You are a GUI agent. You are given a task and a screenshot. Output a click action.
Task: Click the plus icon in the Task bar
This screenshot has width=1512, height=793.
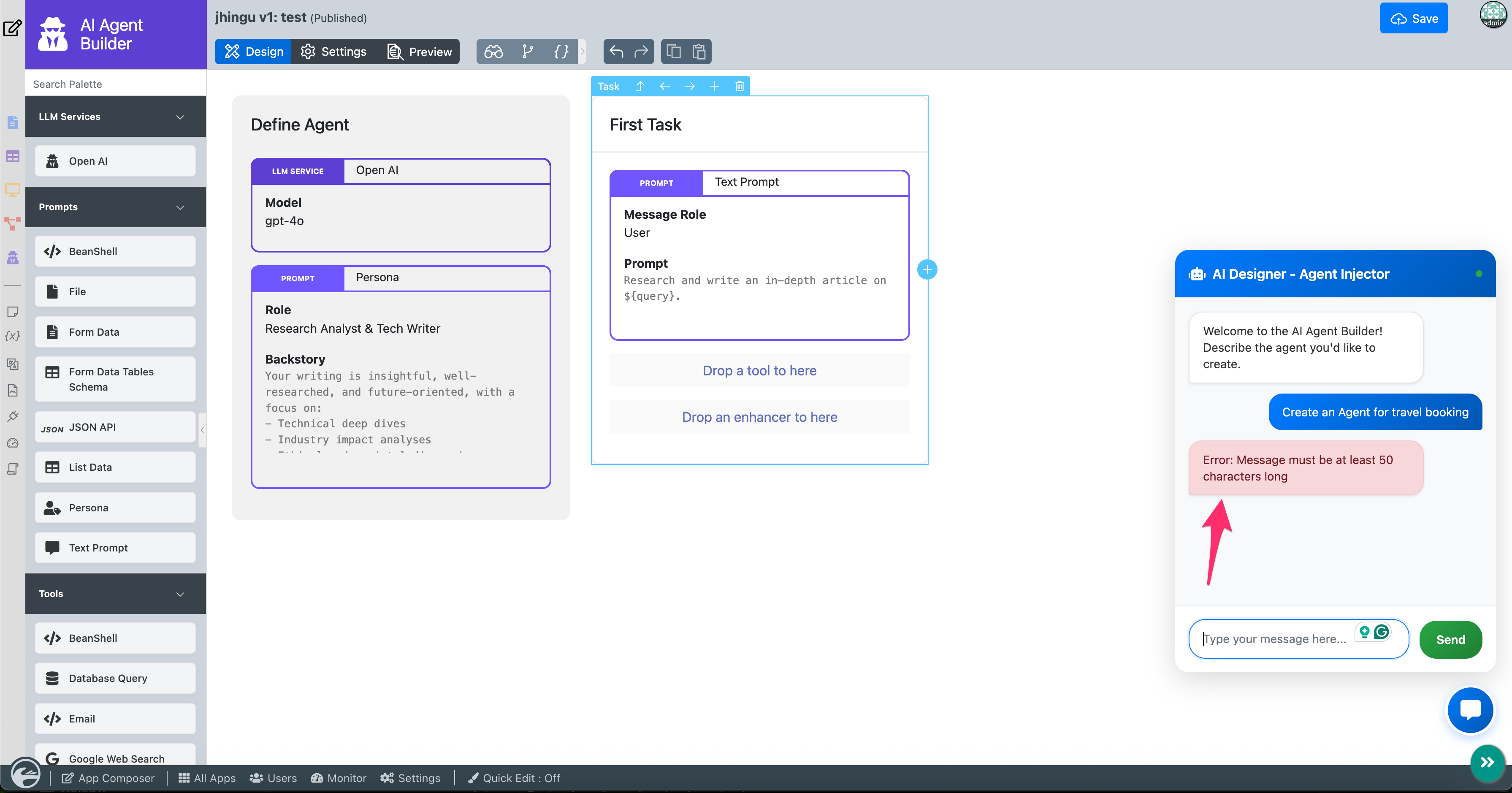(x=714, y=86)
